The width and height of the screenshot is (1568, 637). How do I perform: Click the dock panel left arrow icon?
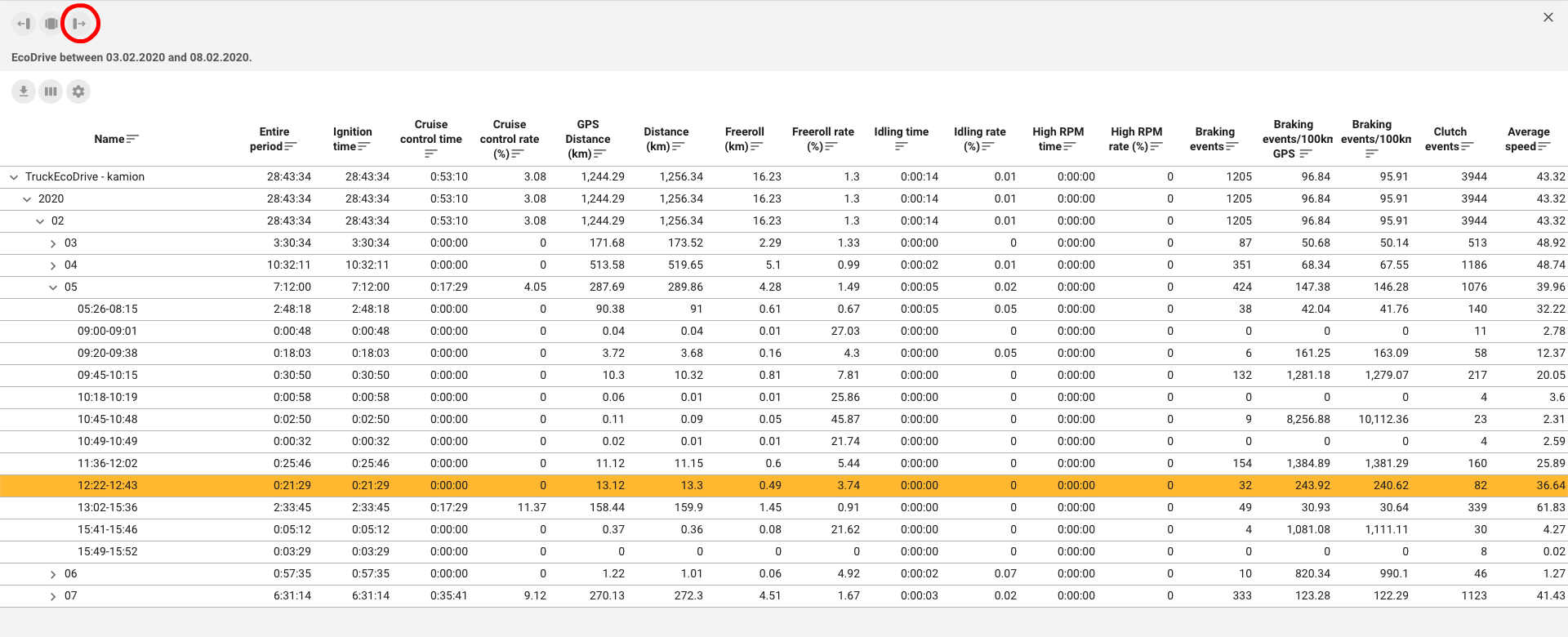24,24
